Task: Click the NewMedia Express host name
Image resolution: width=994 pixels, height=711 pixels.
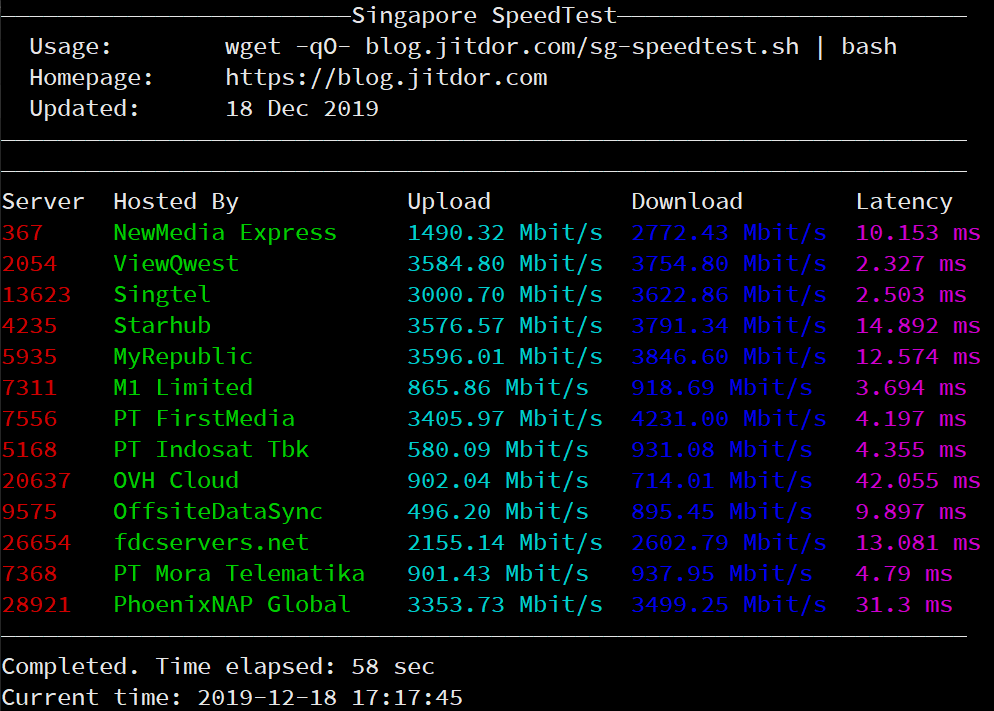Action: [225, 233]
